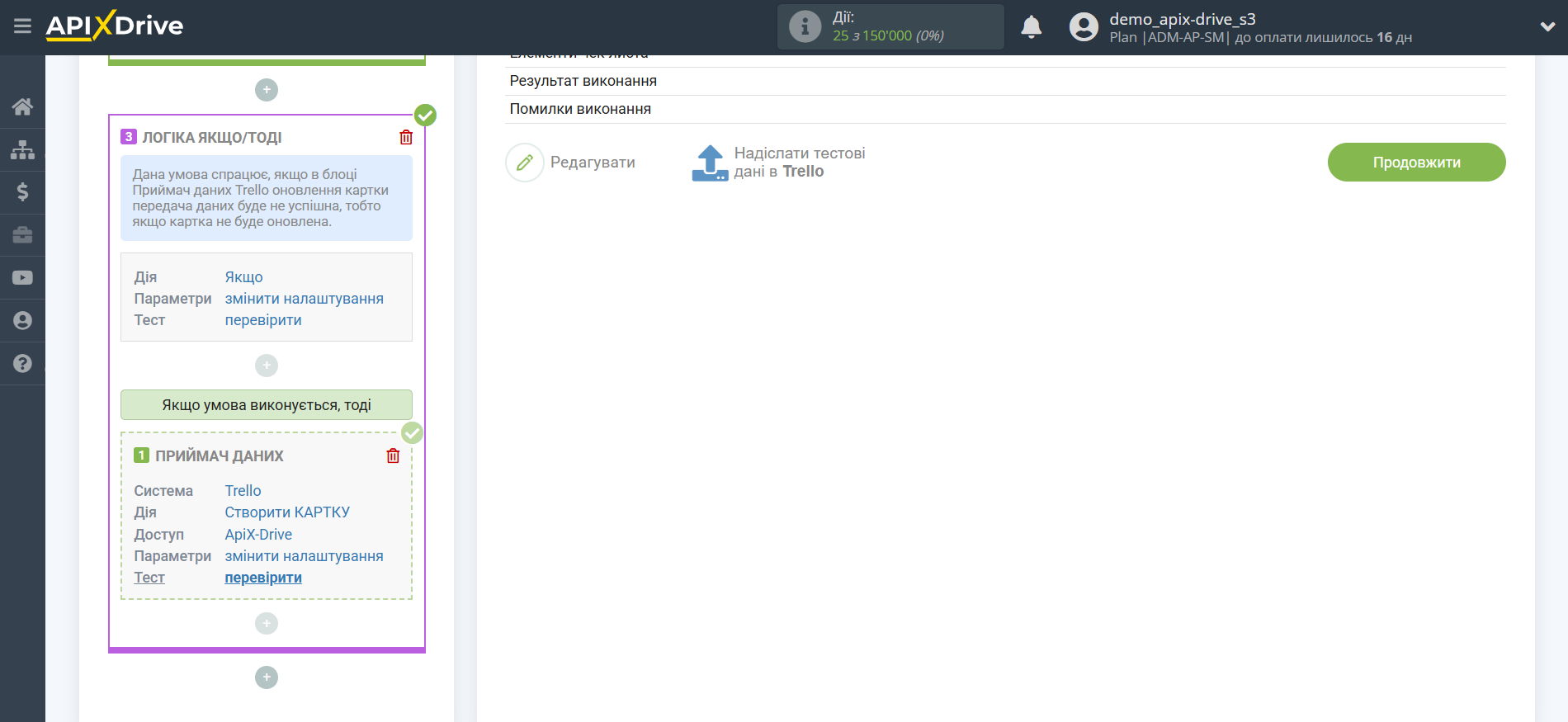Image resolution: width=1568 pixels, height=722 pixels.
Task: Open the notifications bell
Action: [x=1031, y=26]
